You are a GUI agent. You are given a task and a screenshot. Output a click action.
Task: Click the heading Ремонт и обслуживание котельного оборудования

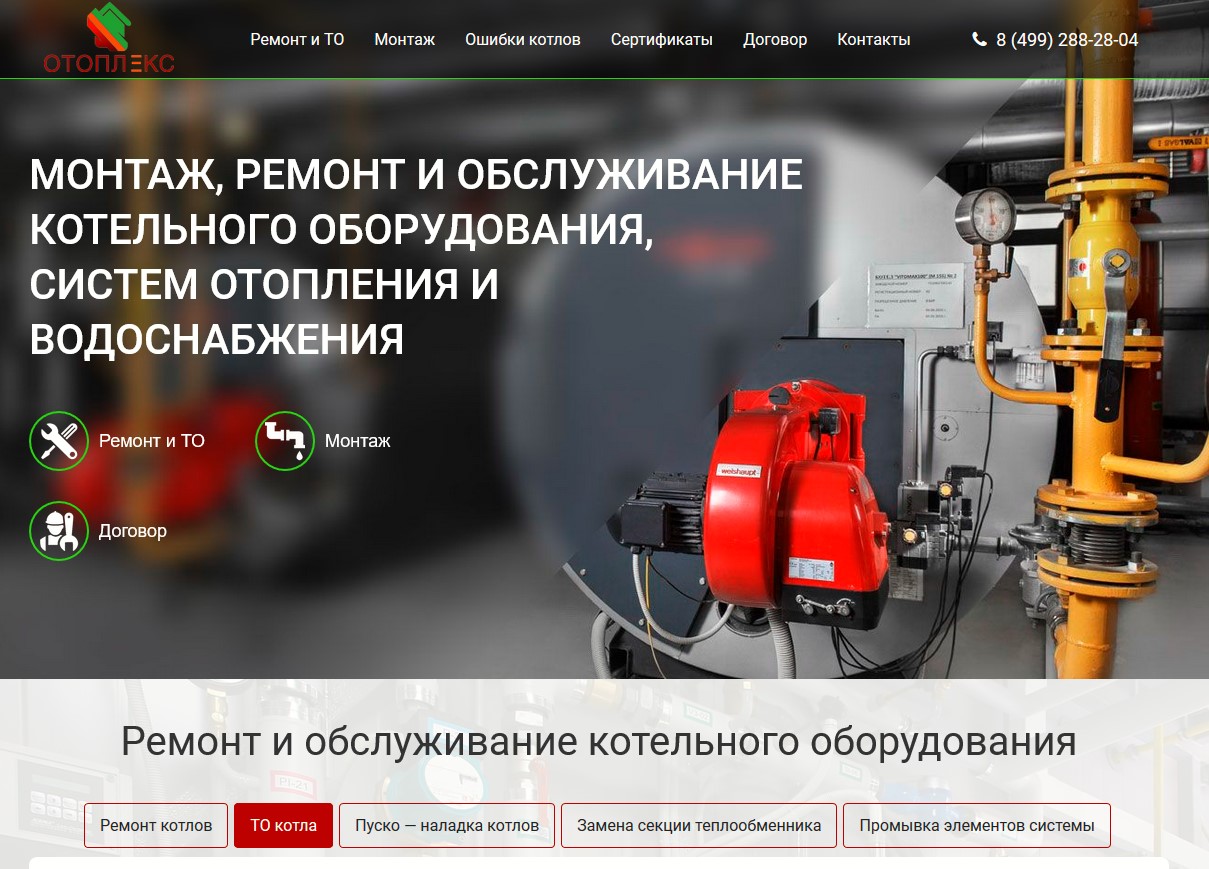pos(599,742)
